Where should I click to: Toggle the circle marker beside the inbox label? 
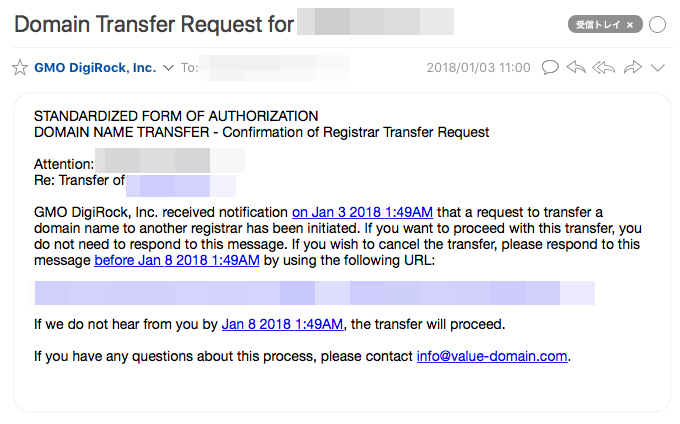tap(657, 25)
